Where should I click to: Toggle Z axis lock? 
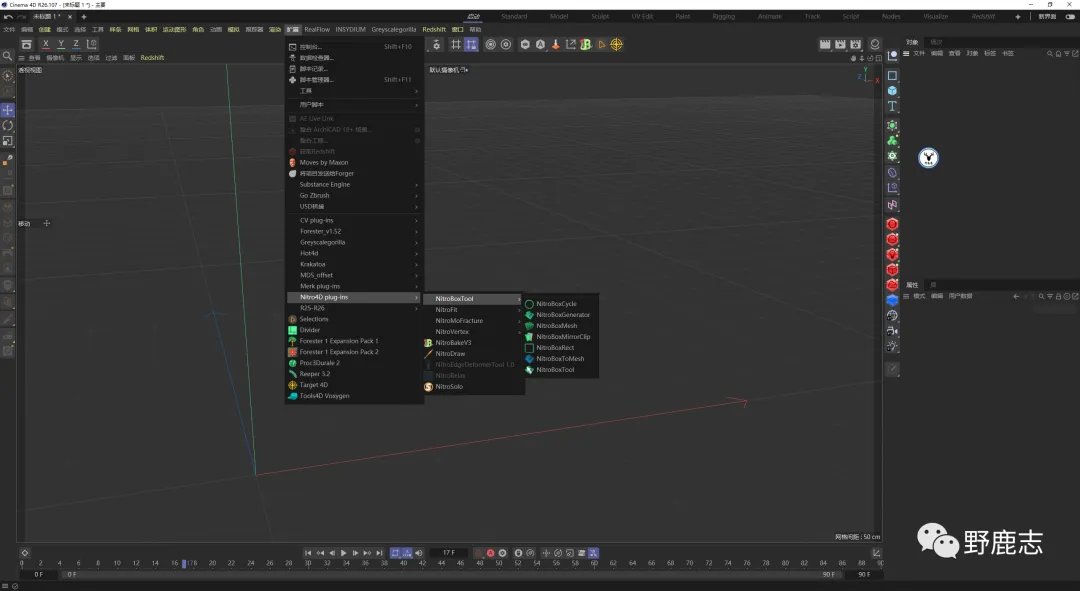(76, 44)
